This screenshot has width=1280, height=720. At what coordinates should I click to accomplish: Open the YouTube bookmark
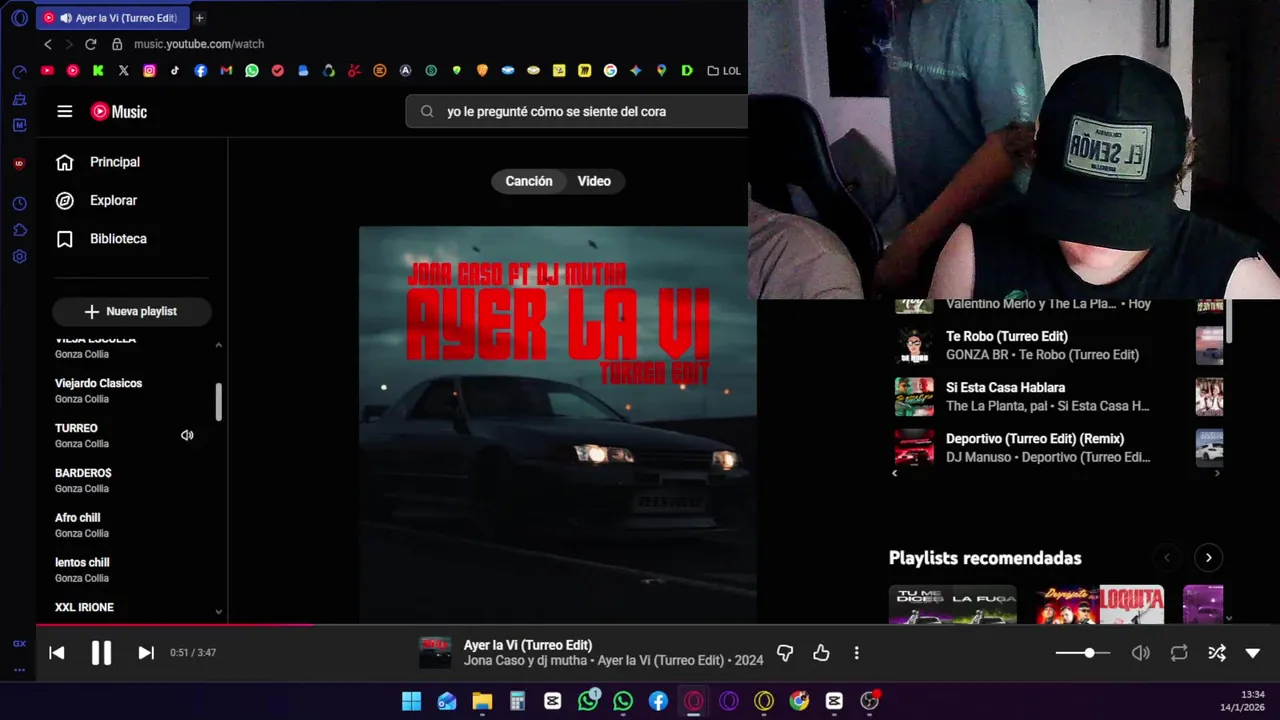tap(47, 71)
